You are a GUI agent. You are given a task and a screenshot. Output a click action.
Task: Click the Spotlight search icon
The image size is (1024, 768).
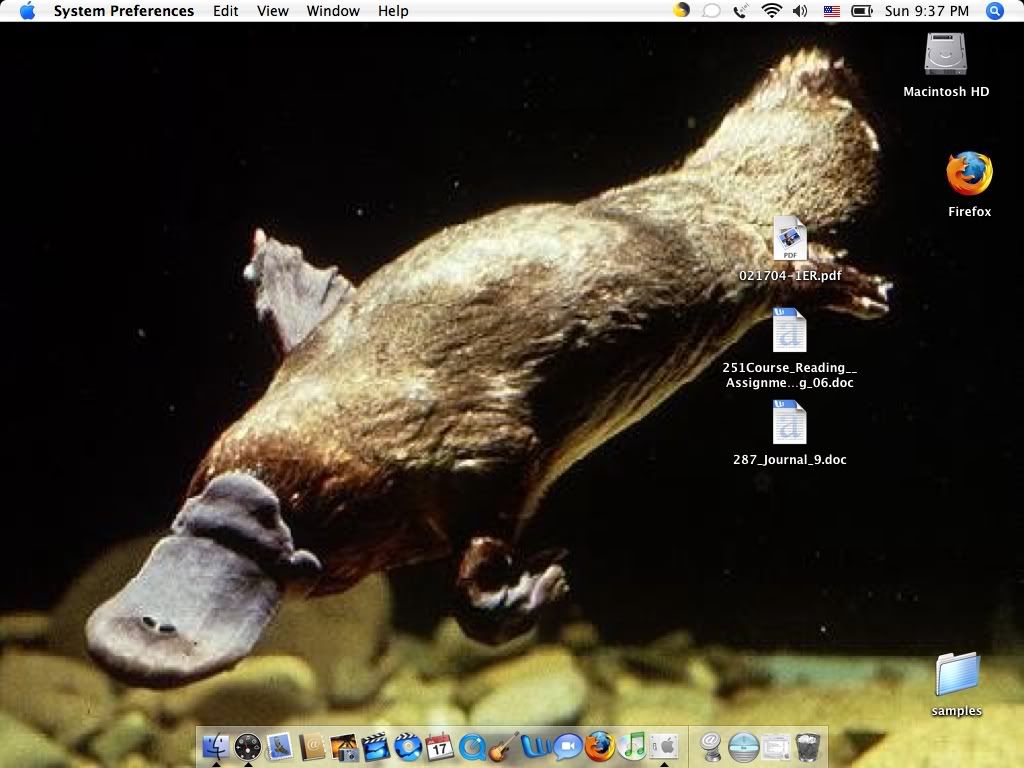click(994, 11)
